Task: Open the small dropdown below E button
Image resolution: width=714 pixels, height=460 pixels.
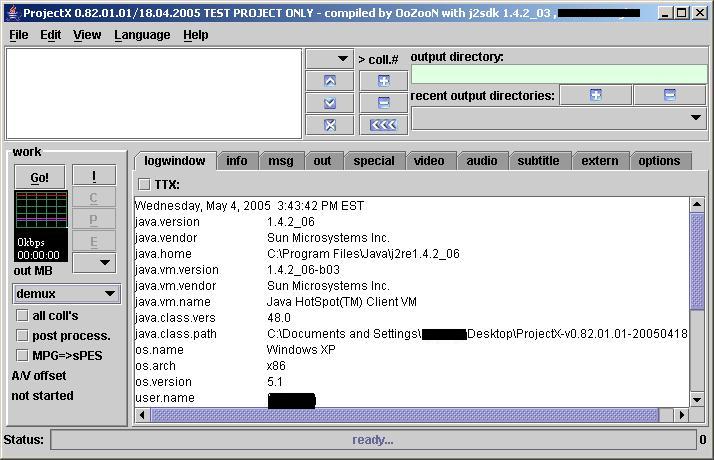Action: 94,263
